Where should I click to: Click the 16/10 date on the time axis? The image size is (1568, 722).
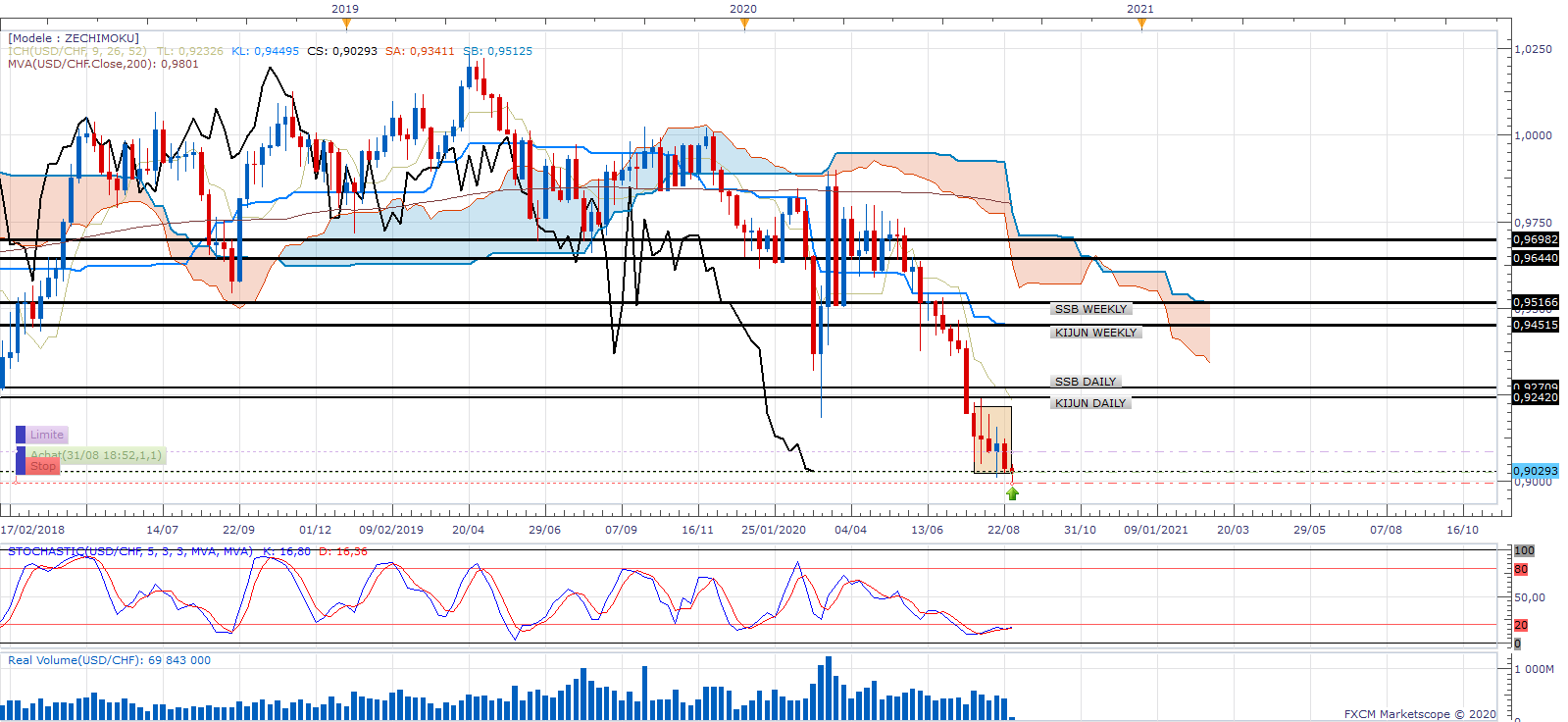click(x=1462, y=530)
